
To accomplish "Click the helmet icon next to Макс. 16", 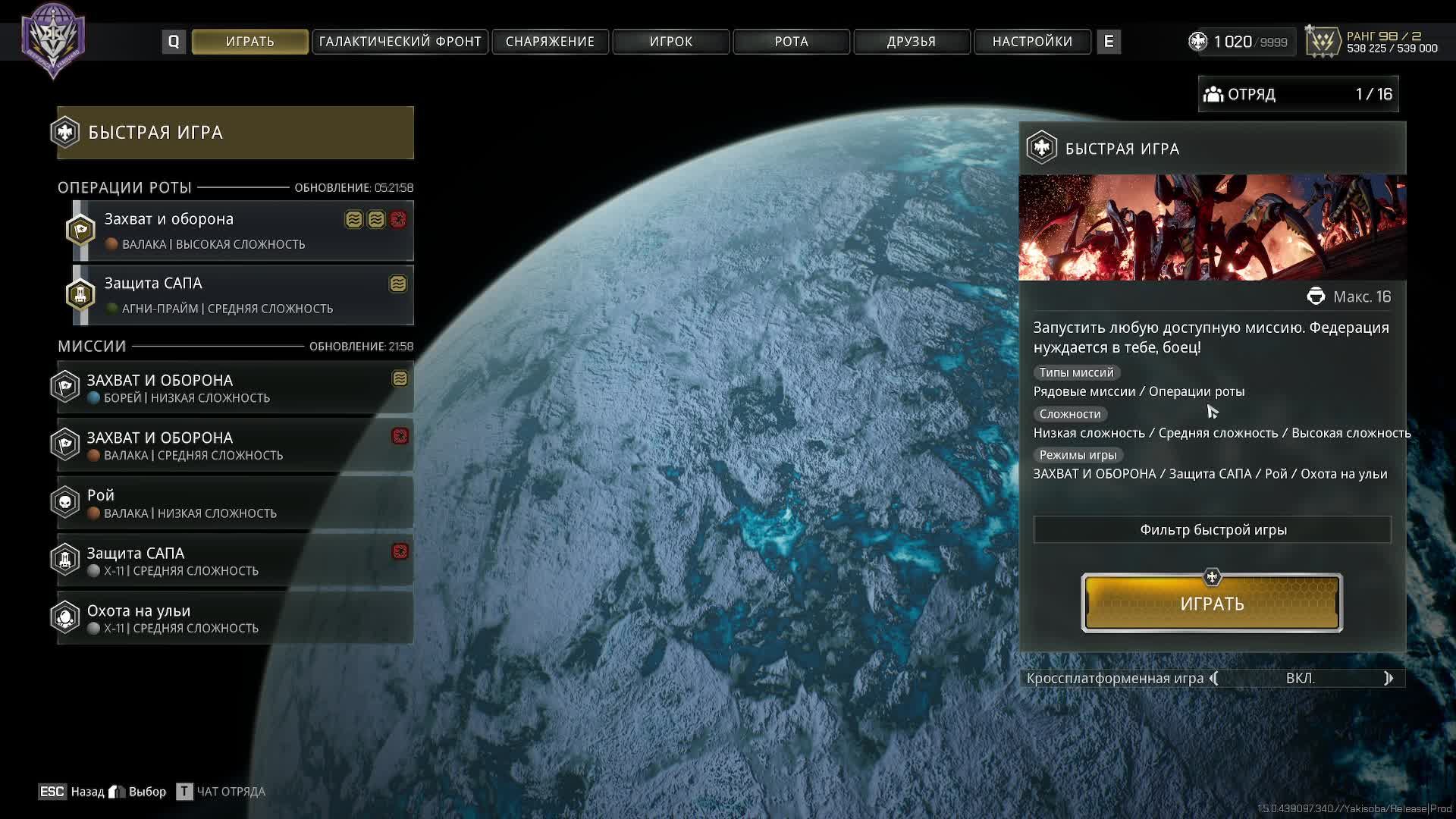I will pos(1316,297).
